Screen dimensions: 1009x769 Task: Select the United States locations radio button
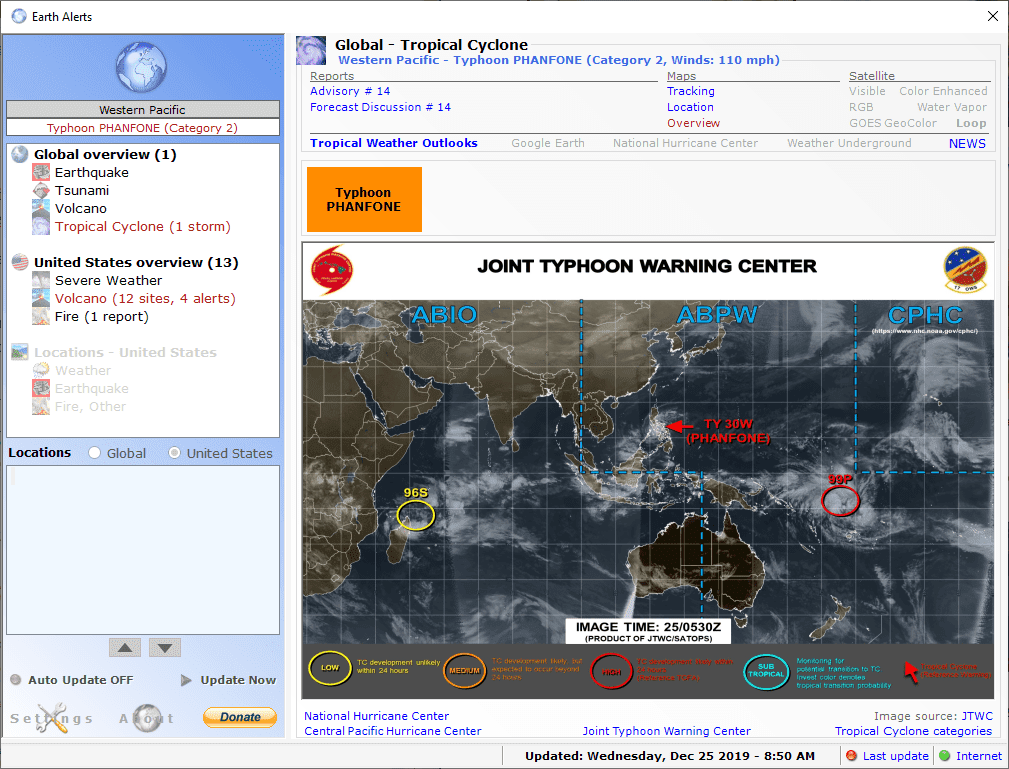point(174,453)
